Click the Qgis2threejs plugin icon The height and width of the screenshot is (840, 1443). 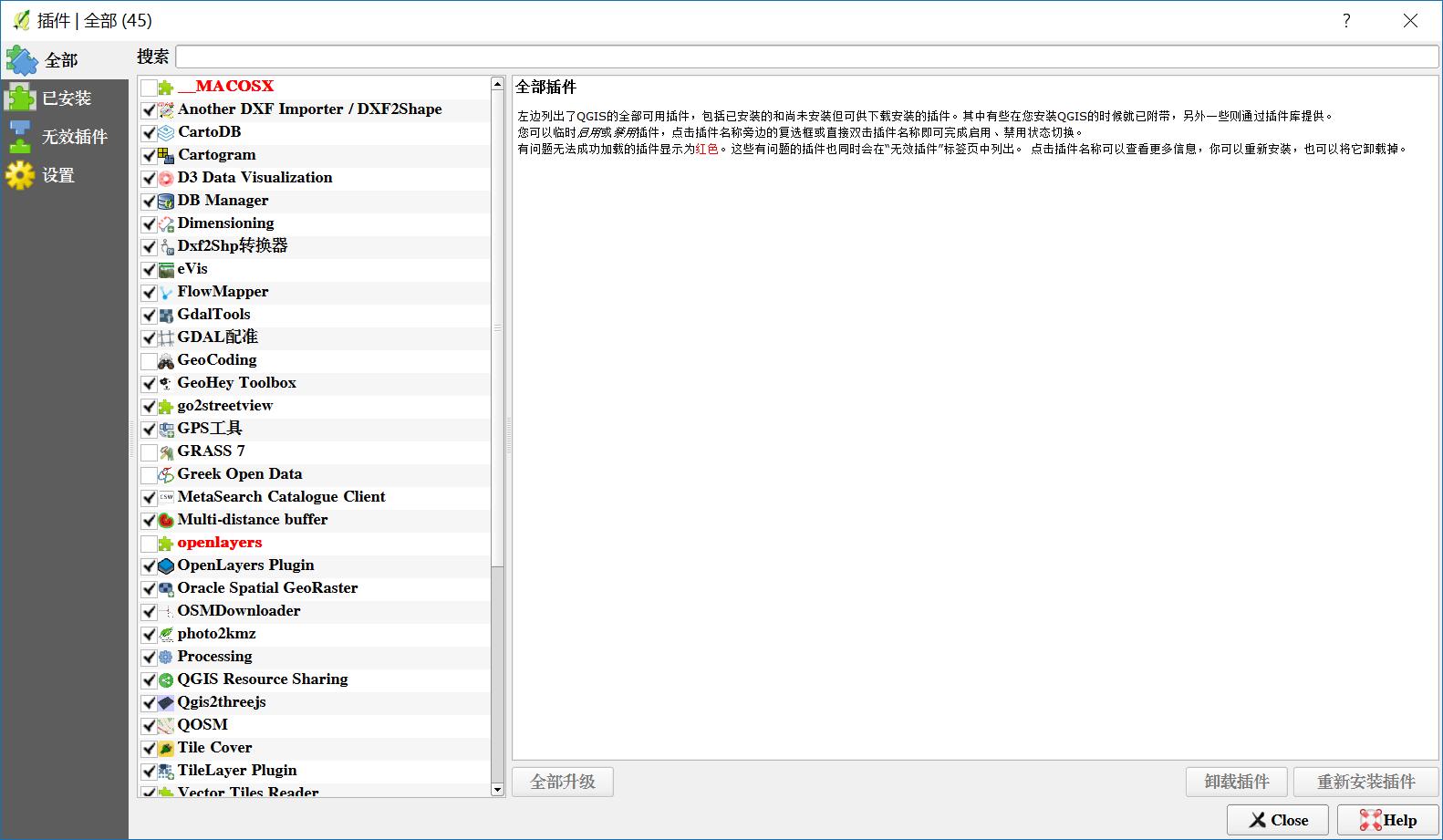[166, 703]
